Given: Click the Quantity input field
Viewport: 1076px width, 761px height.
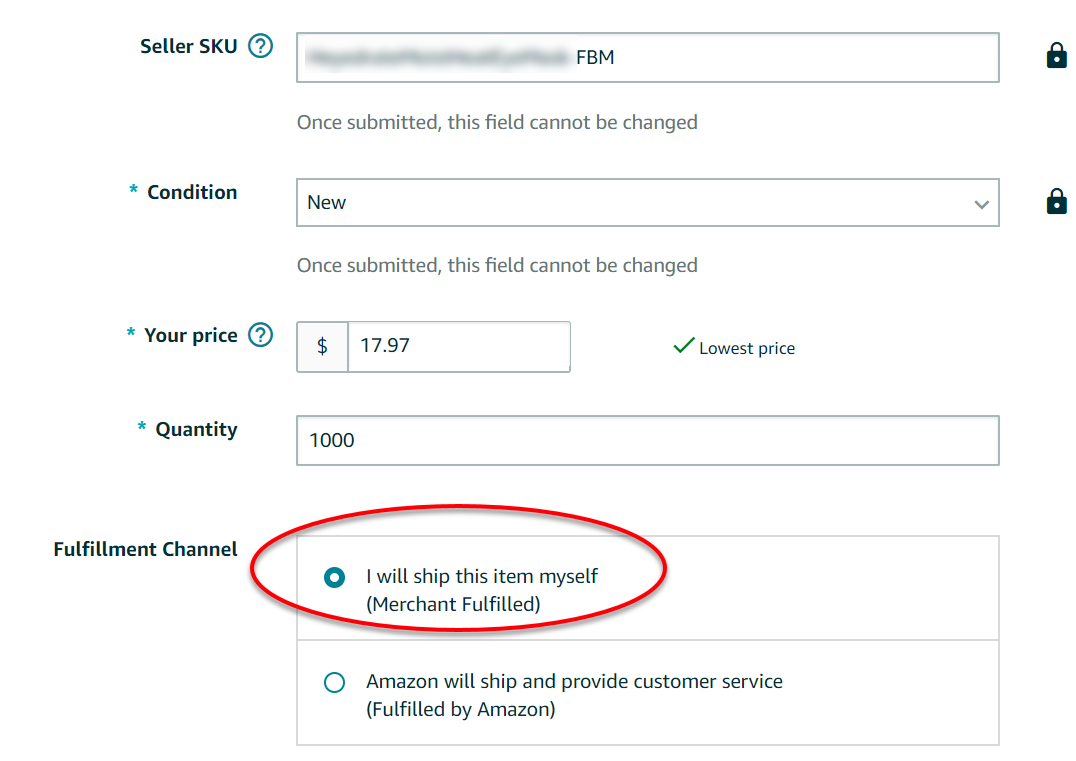Looking at the screenshot, I should coord(647,441).
